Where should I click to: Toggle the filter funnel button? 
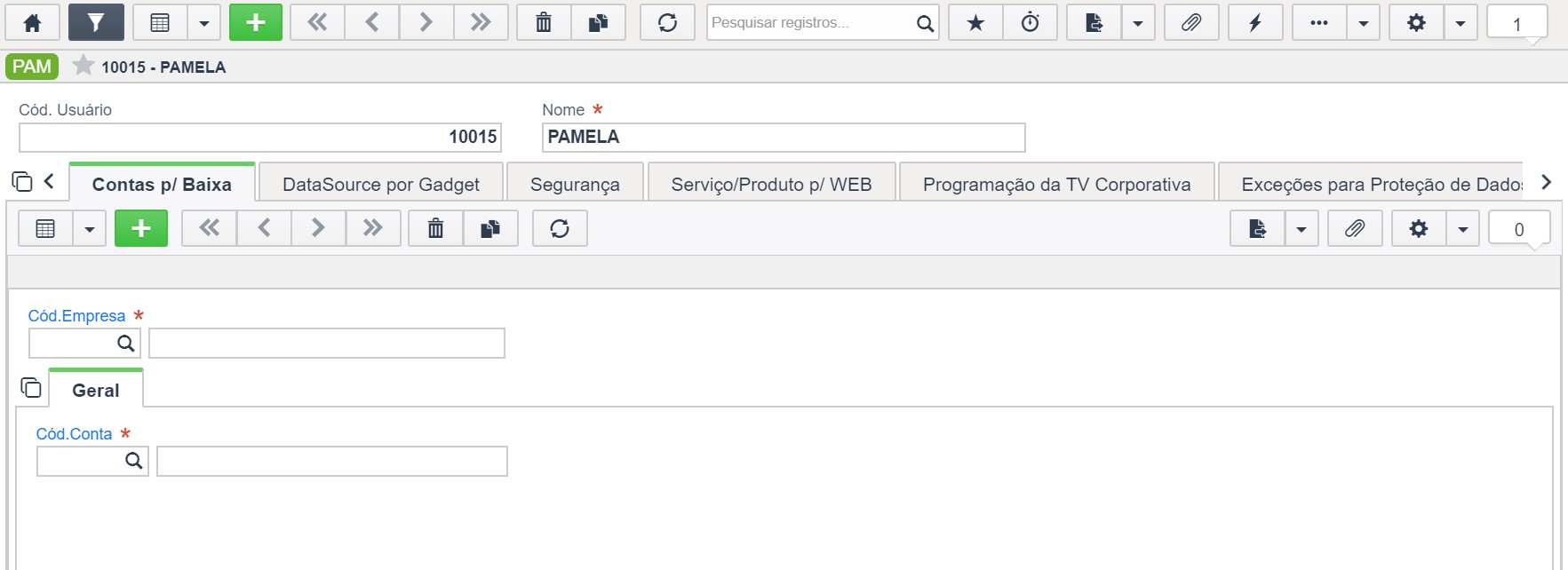tap(95, 23)
